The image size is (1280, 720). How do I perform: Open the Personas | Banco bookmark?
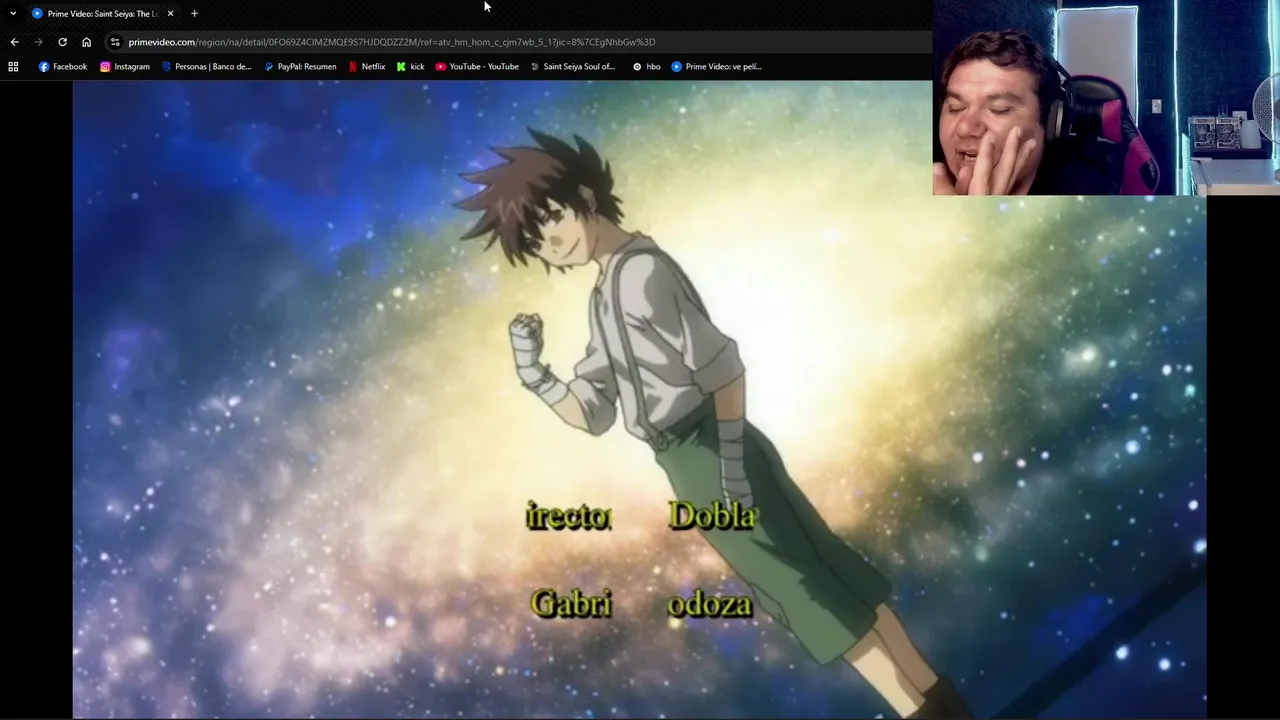[x=207, y=67]
